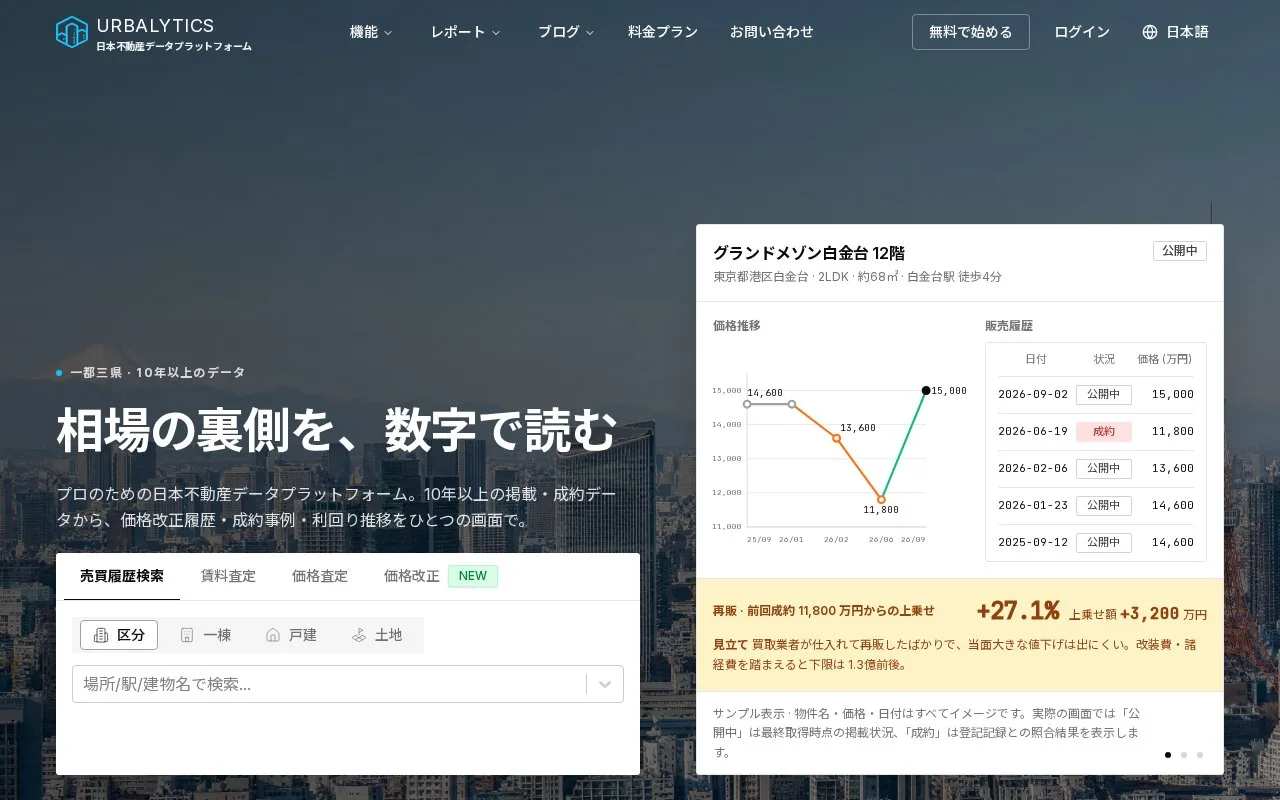The width and height of the screenshot is (1280, 800).
Task: Go to the second carousel dot
Action: (x=1184, y=755)
